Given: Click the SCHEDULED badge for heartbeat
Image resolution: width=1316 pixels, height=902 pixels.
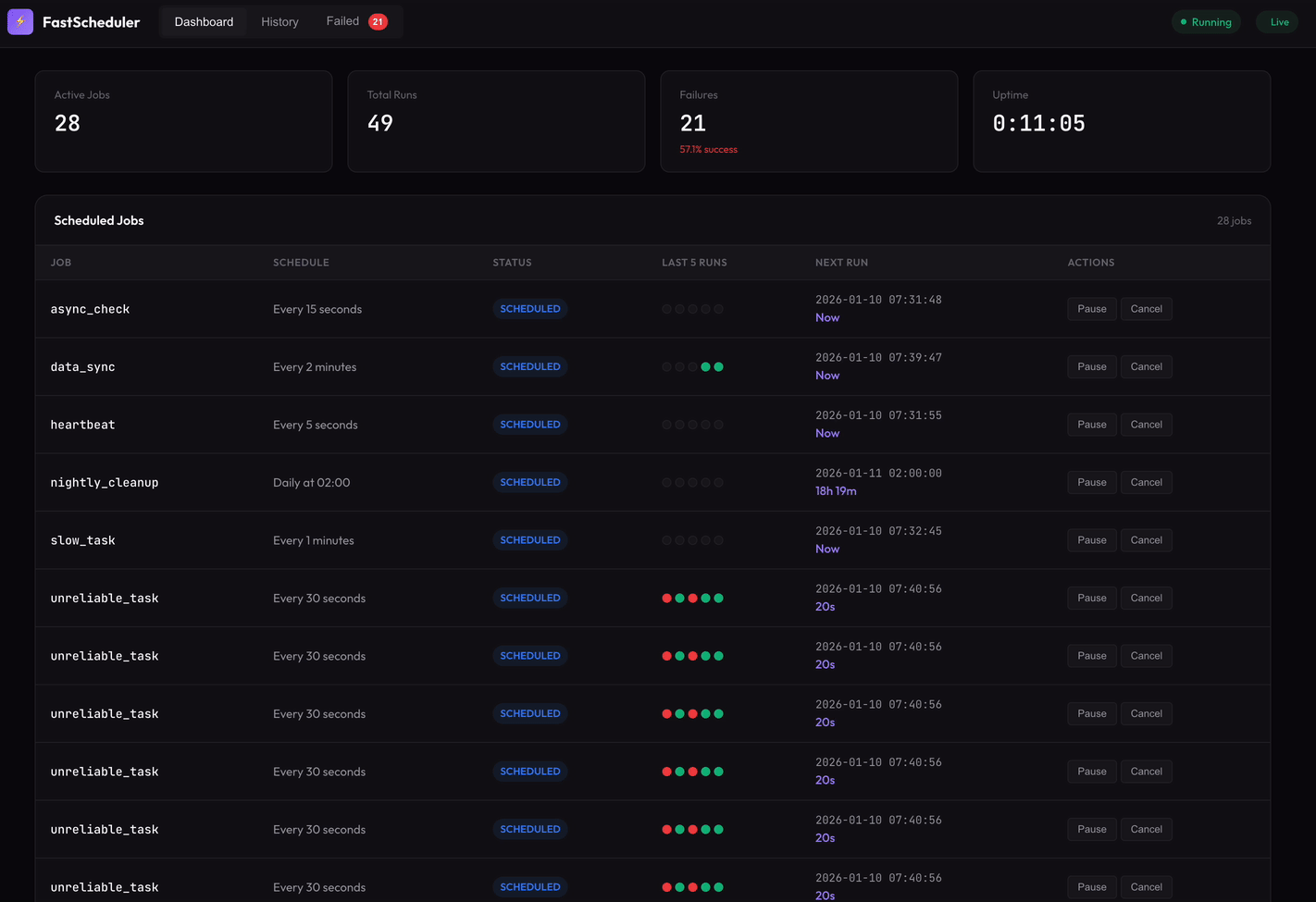Looking at the screenshot, I should (x=530, y=425).
